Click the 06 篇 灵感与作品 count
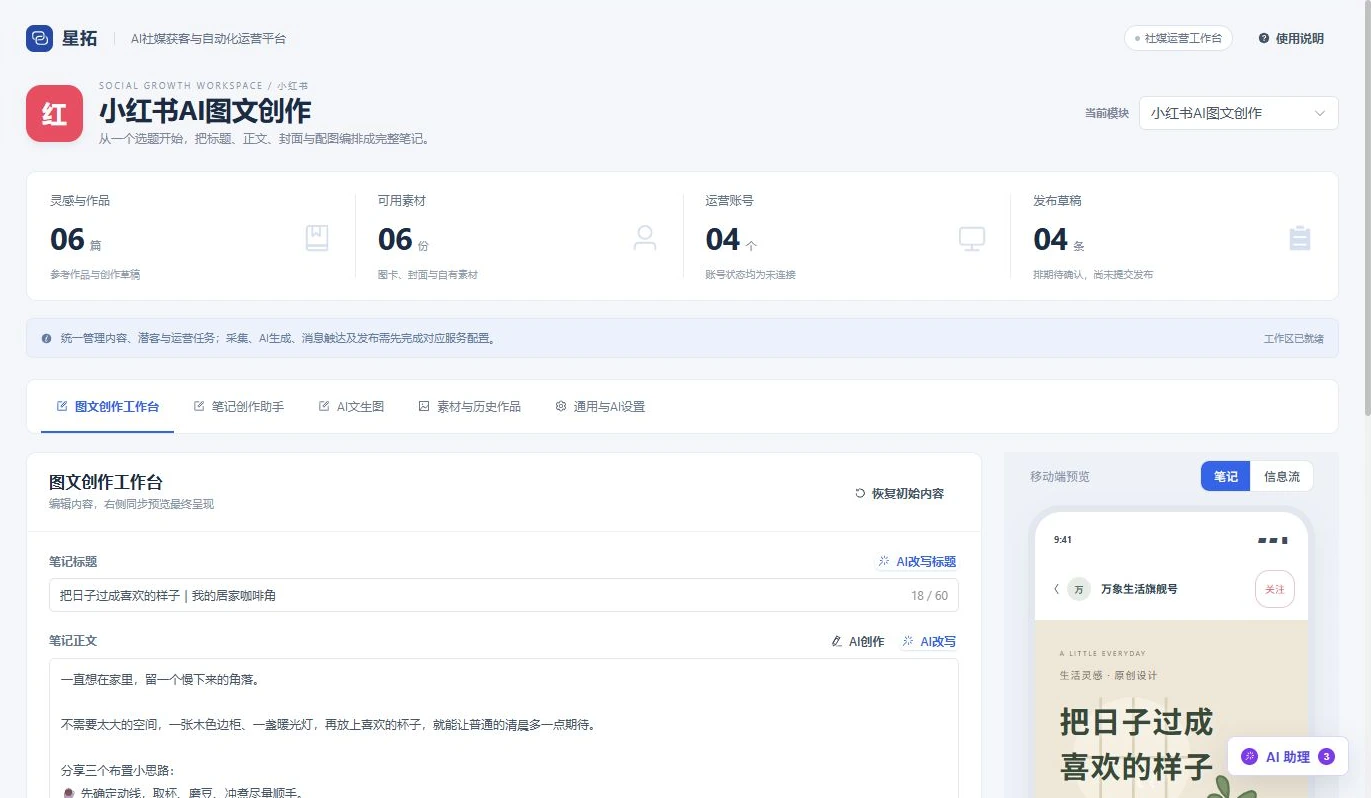 pyautogui.click(x=75, y=240)
